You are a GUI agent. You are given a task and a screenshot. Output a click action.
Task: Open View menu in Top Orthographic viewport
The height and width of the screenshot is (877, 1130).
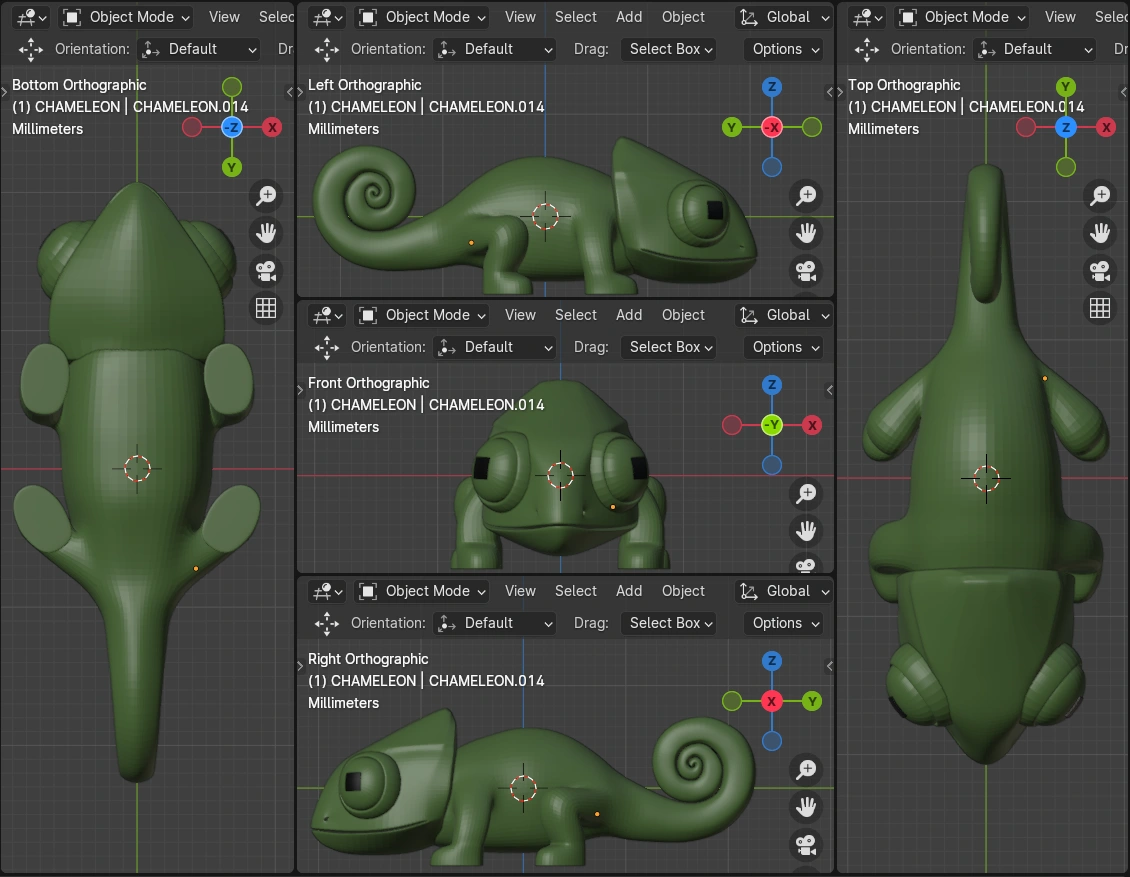tap(1060, 17)
